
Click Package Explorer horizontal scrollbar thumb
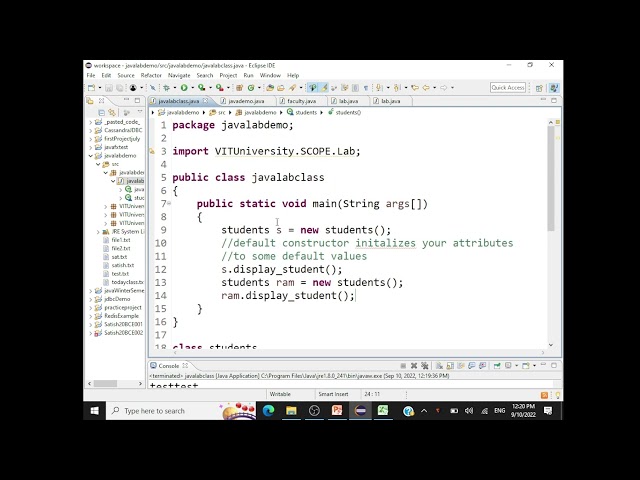tap(105, 384)
